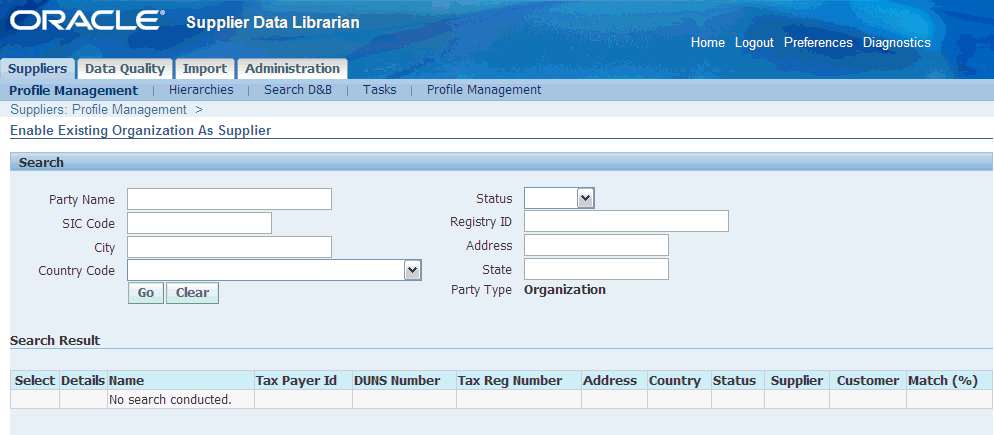Open the Preferences link
Image resolution: width=994 pixels, height=435 pixels.
(x=818, y=42)
